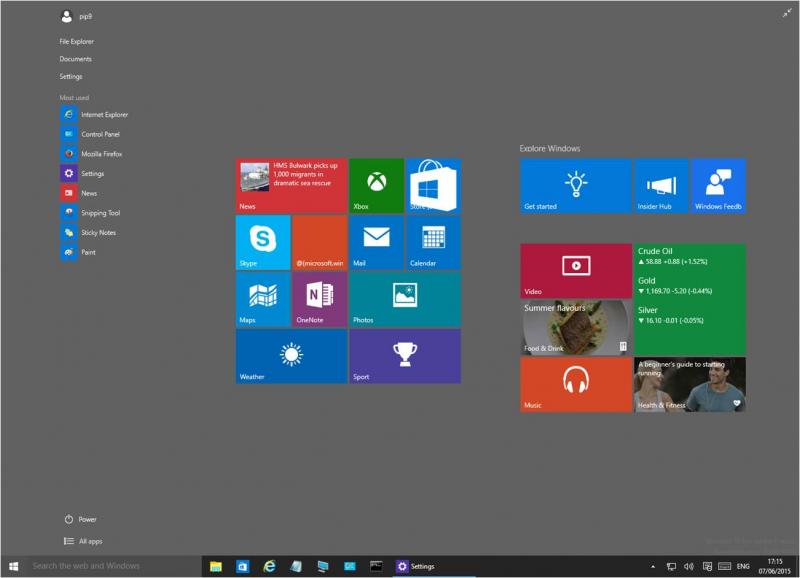This screenshot has width=800, height=578.
Task: Open the Mail tile
Action: 376,242
